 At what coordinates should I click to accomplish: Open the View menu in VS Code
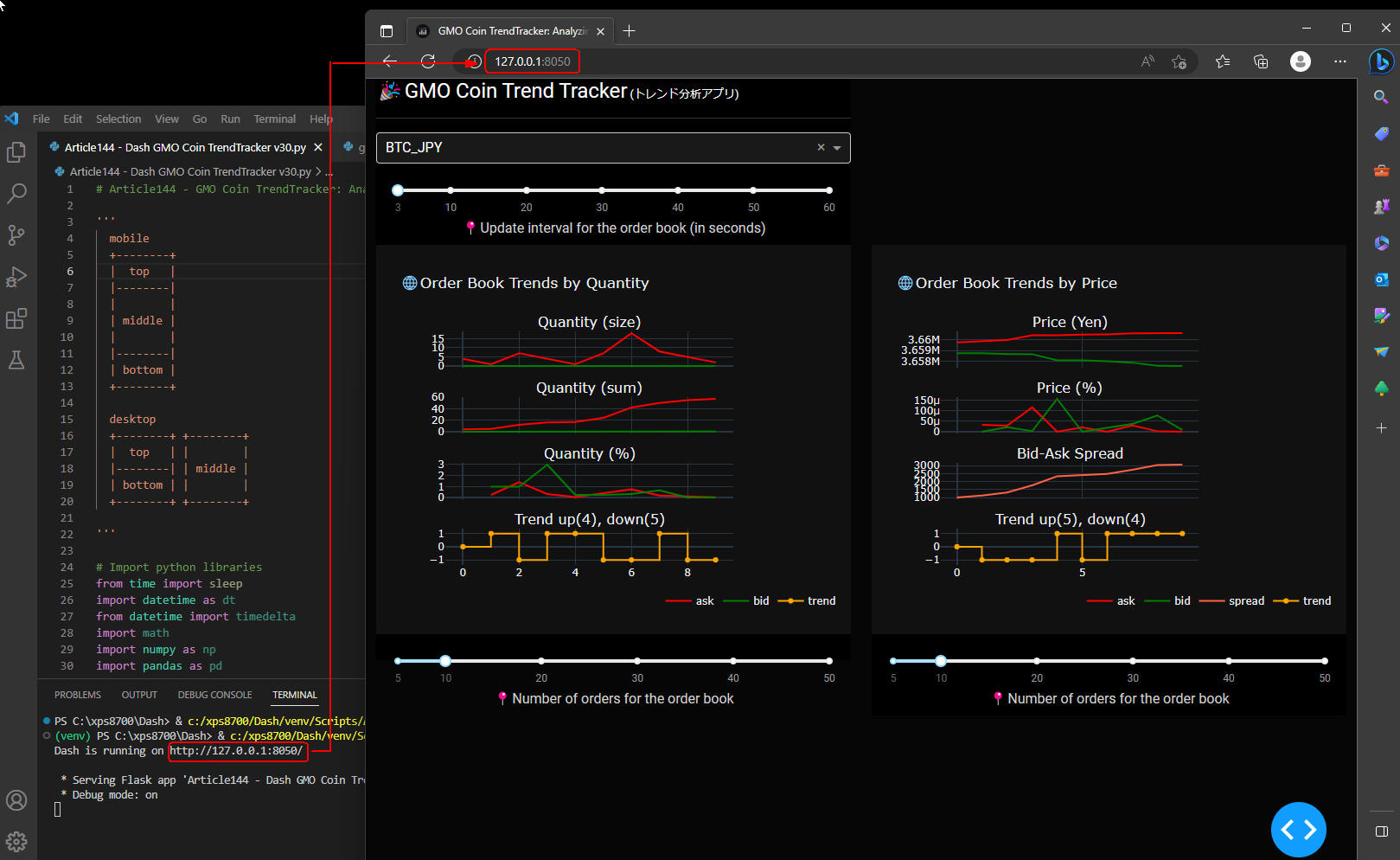tap(167, 119)
